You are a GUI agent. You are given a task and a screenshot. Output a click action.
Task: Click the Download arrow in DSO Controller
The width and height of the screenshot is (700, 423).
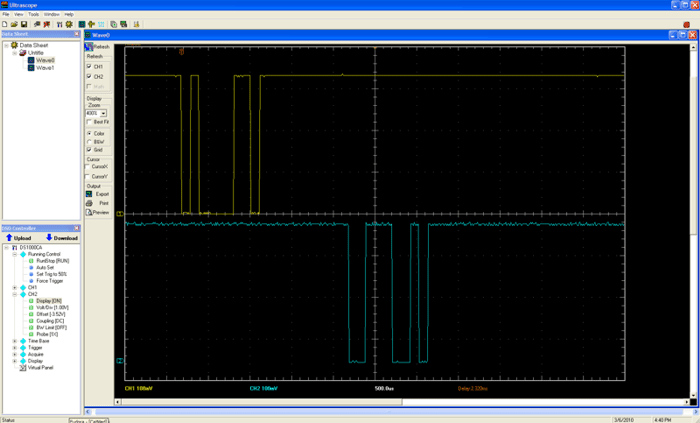tap(61, 238)
